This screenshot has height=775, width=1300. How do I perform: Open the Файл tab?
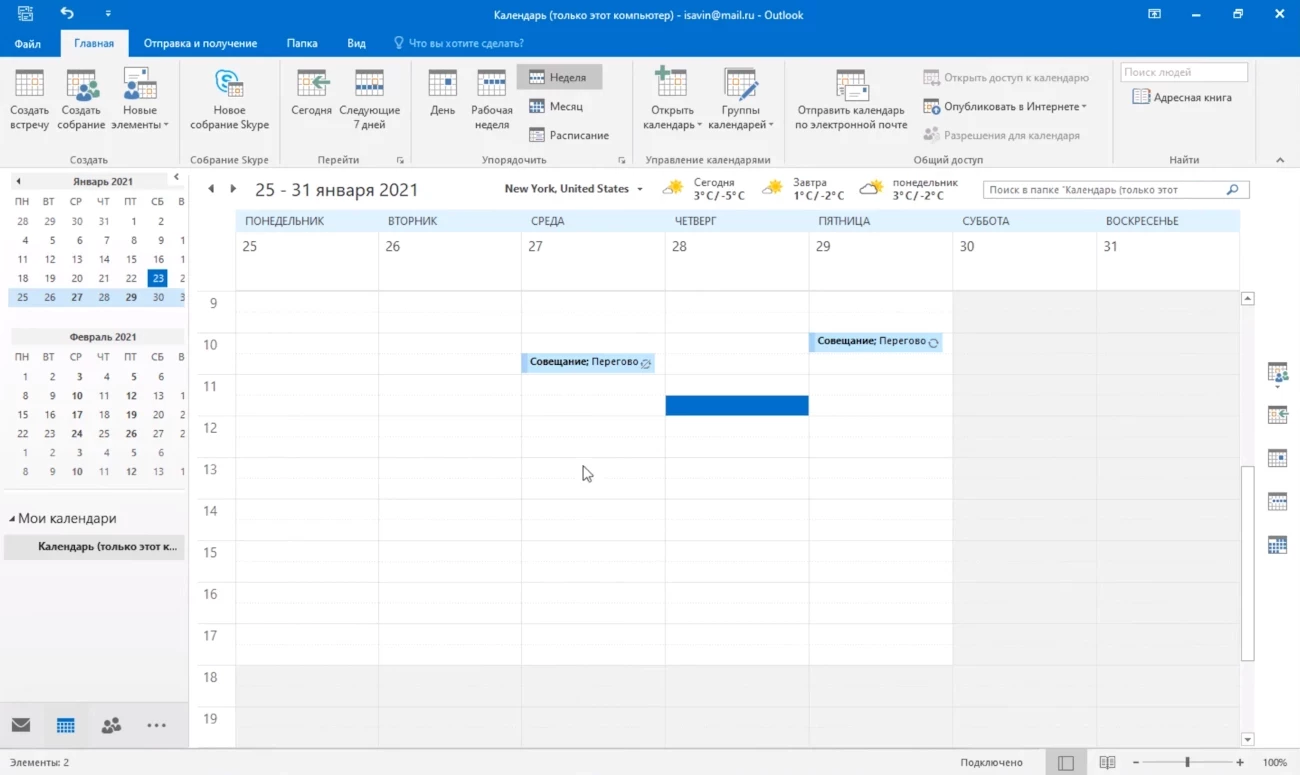[28, 43]
